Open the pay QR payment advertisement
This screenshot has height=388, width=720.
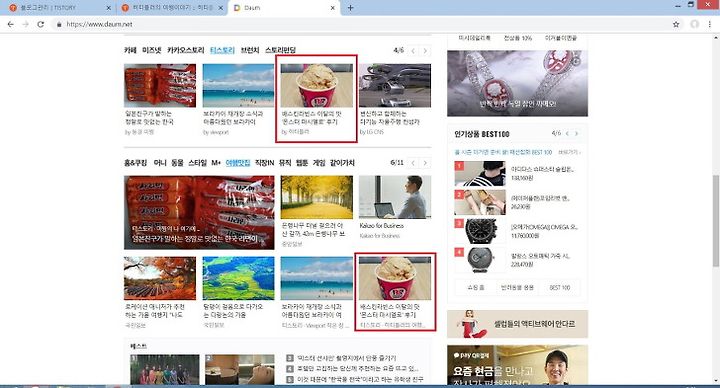(518, 365)
